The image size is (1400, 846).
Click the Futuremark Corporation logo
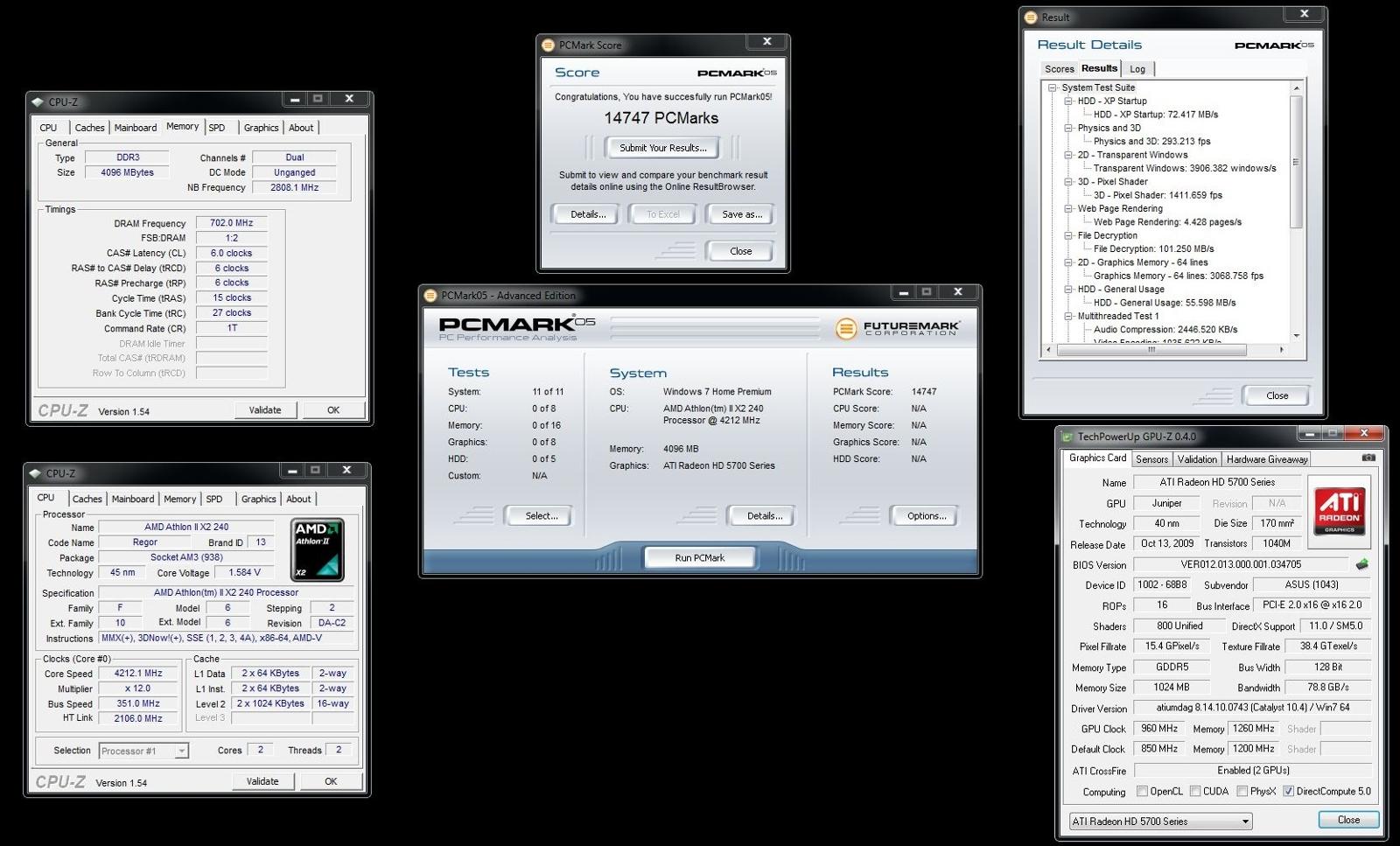click(898, 328)
